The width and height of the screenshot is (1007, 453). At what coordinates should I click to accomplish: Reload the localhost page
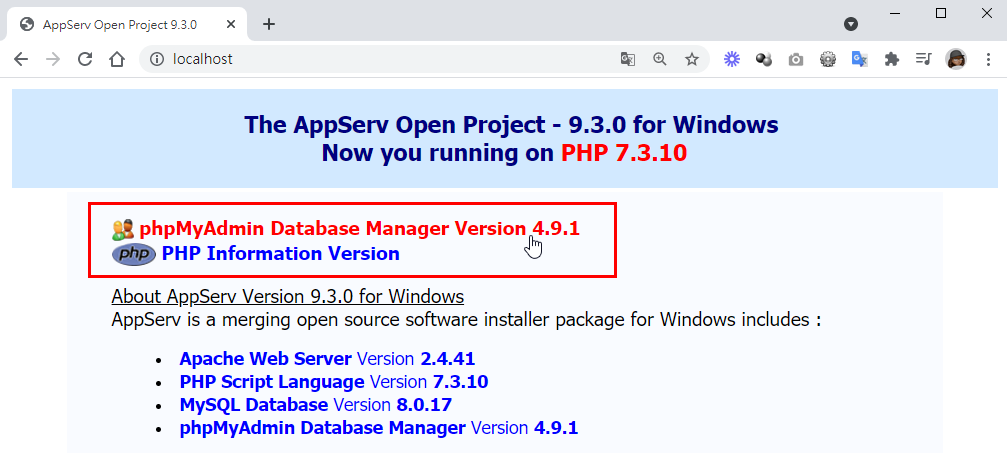coord(85,59)
